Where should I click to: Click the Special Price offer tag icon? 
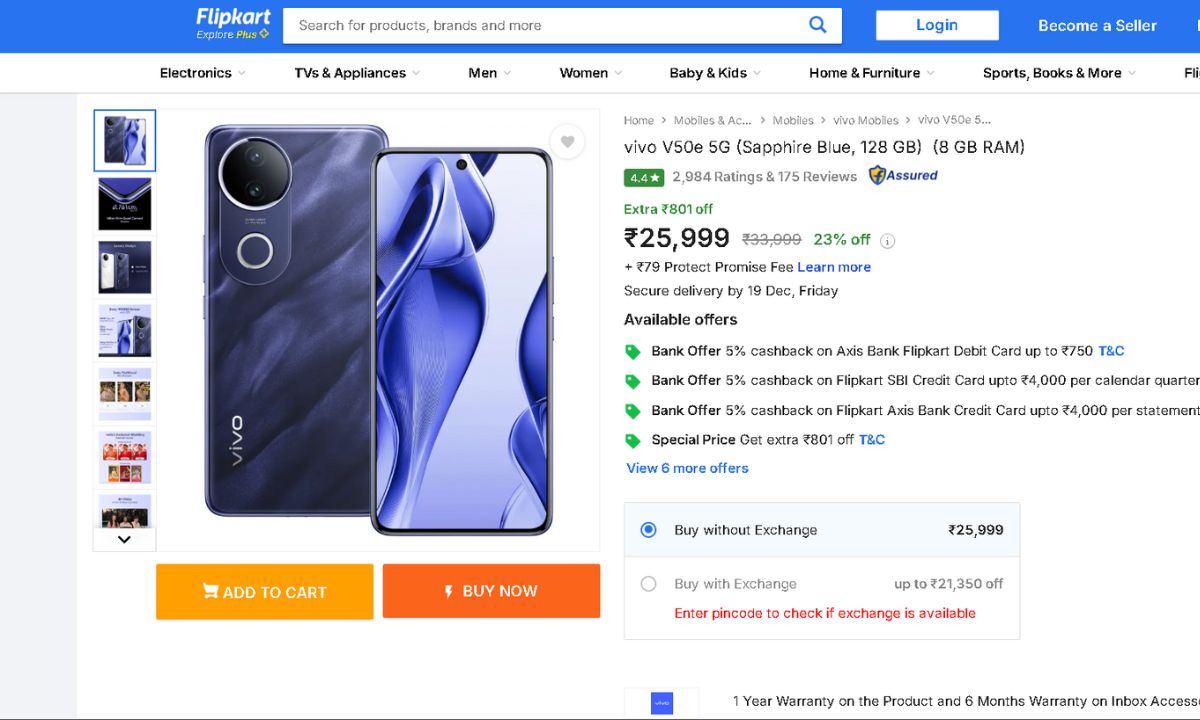tap(632, 441)
